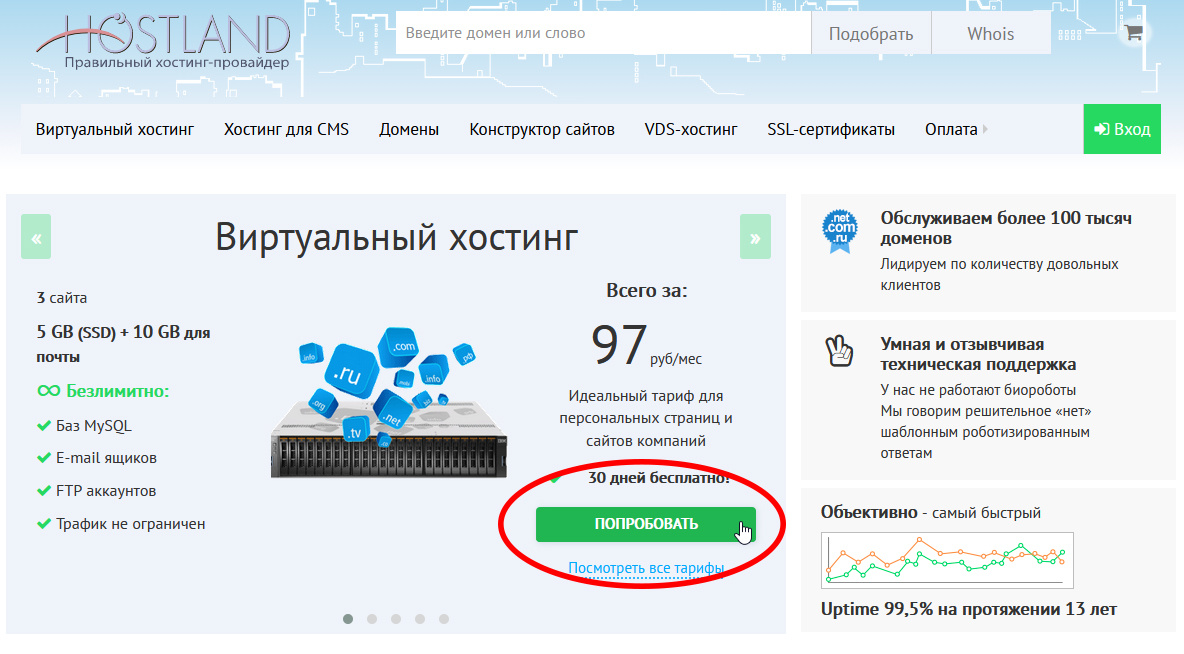Screen dimensions: 1184x654
Task: Click heading Обслуживаем более 100 тысяч доменов
Action: (1006, 228)
